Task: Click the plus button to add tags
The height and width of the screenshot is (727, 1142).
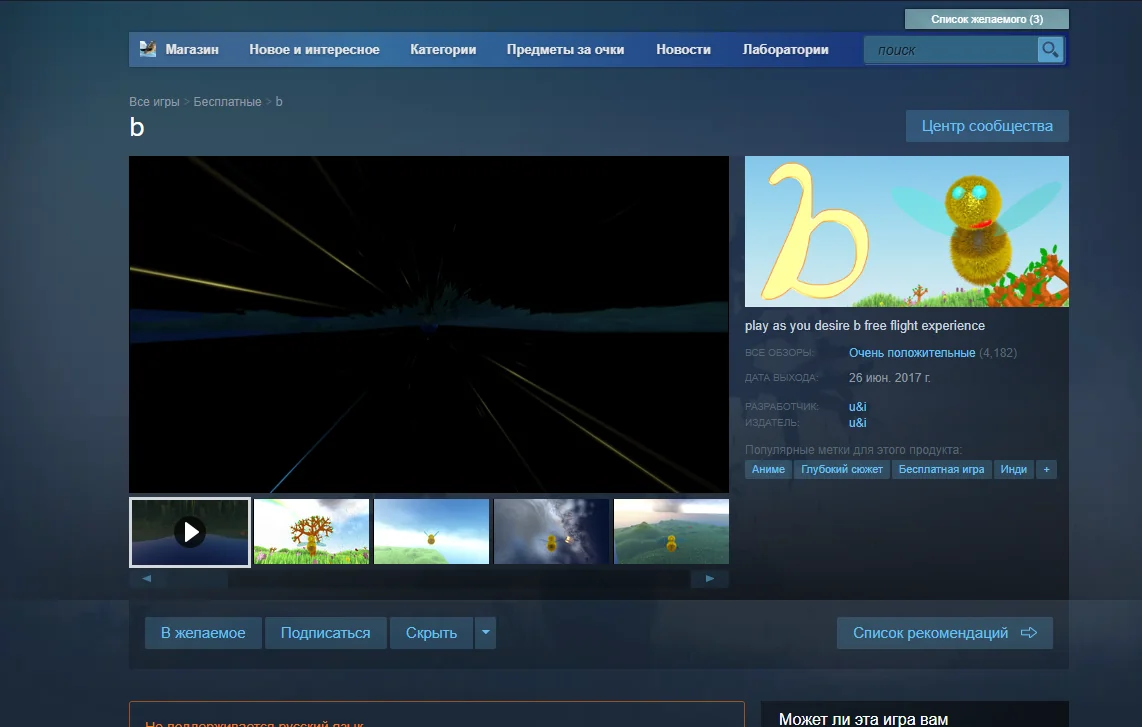Action: pos(1047,469)
